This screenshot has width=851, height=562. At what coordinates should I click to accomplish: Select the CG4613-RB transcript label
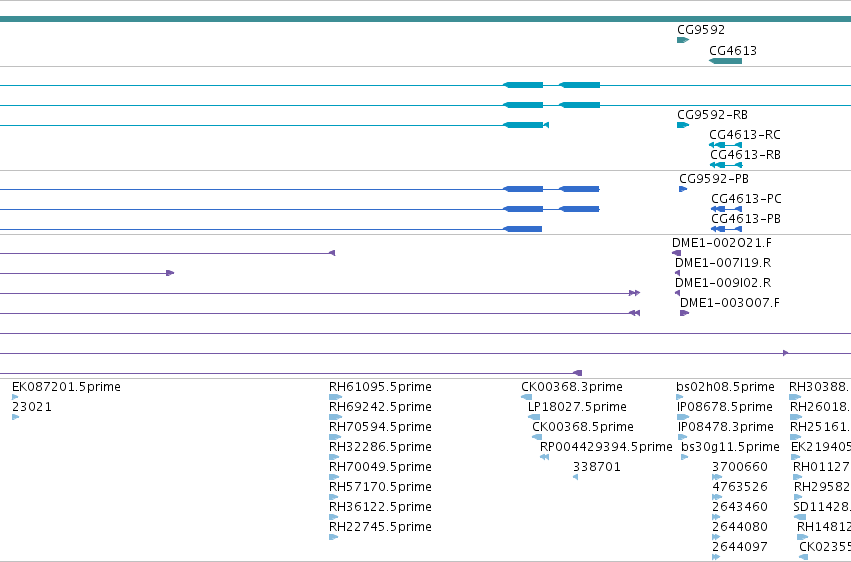(745, 155)
